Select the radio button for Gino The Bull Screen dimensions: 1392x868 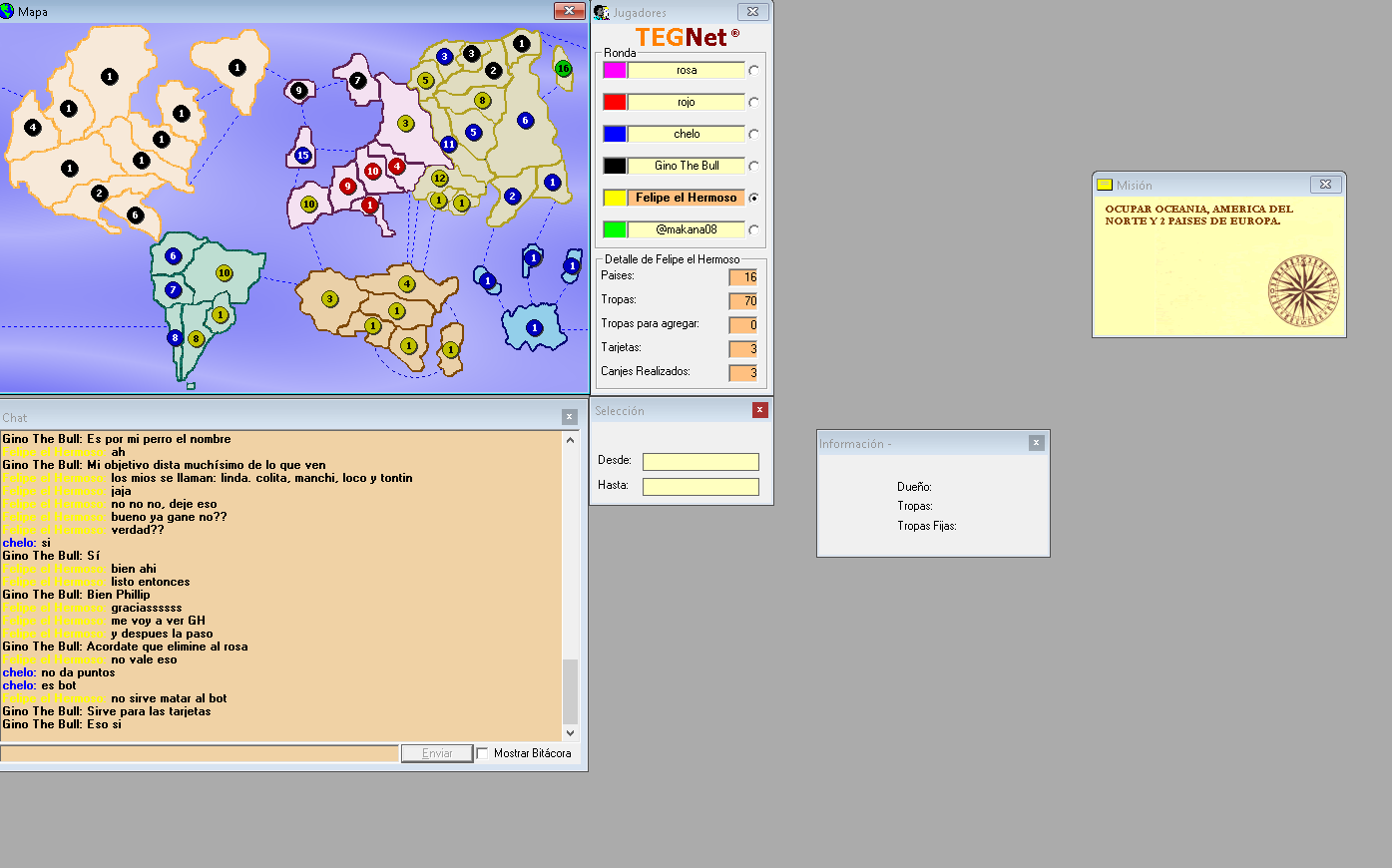[753, 166]
